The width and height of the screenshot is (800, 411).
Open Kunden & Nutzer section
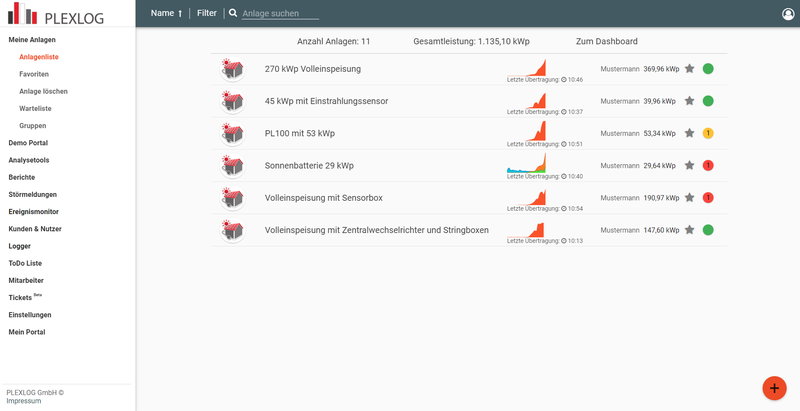[x=35, y=229]
